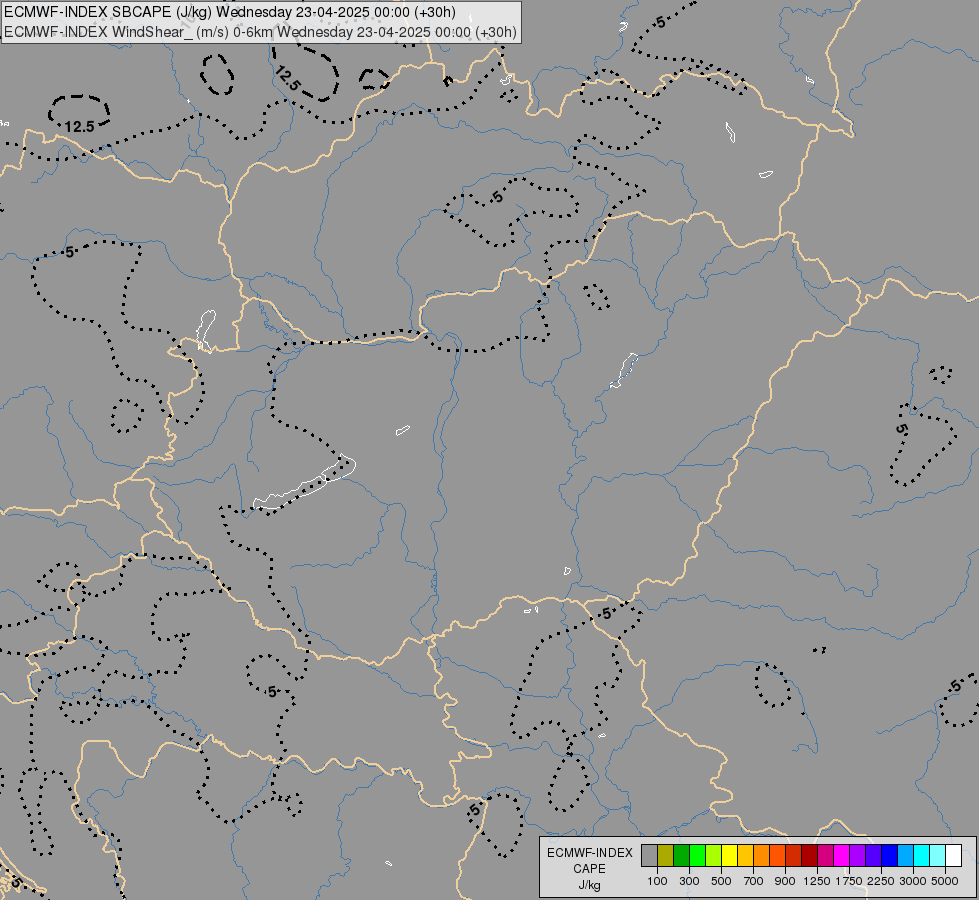Click the azure swatch left of the 3000 tick
This screenshot has width=979, height=900.
pos(906,855)
